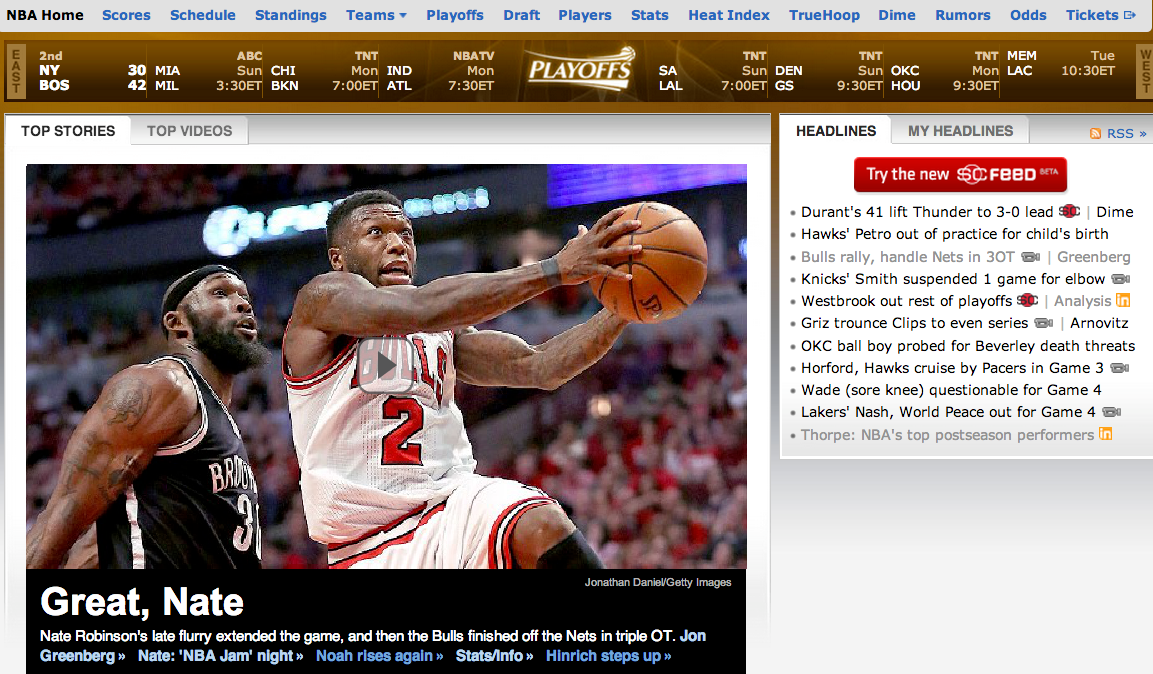The width and height of the screenshot is (1153, 674).
Task: Click the RSS » link
Action: click(1127, 133)
